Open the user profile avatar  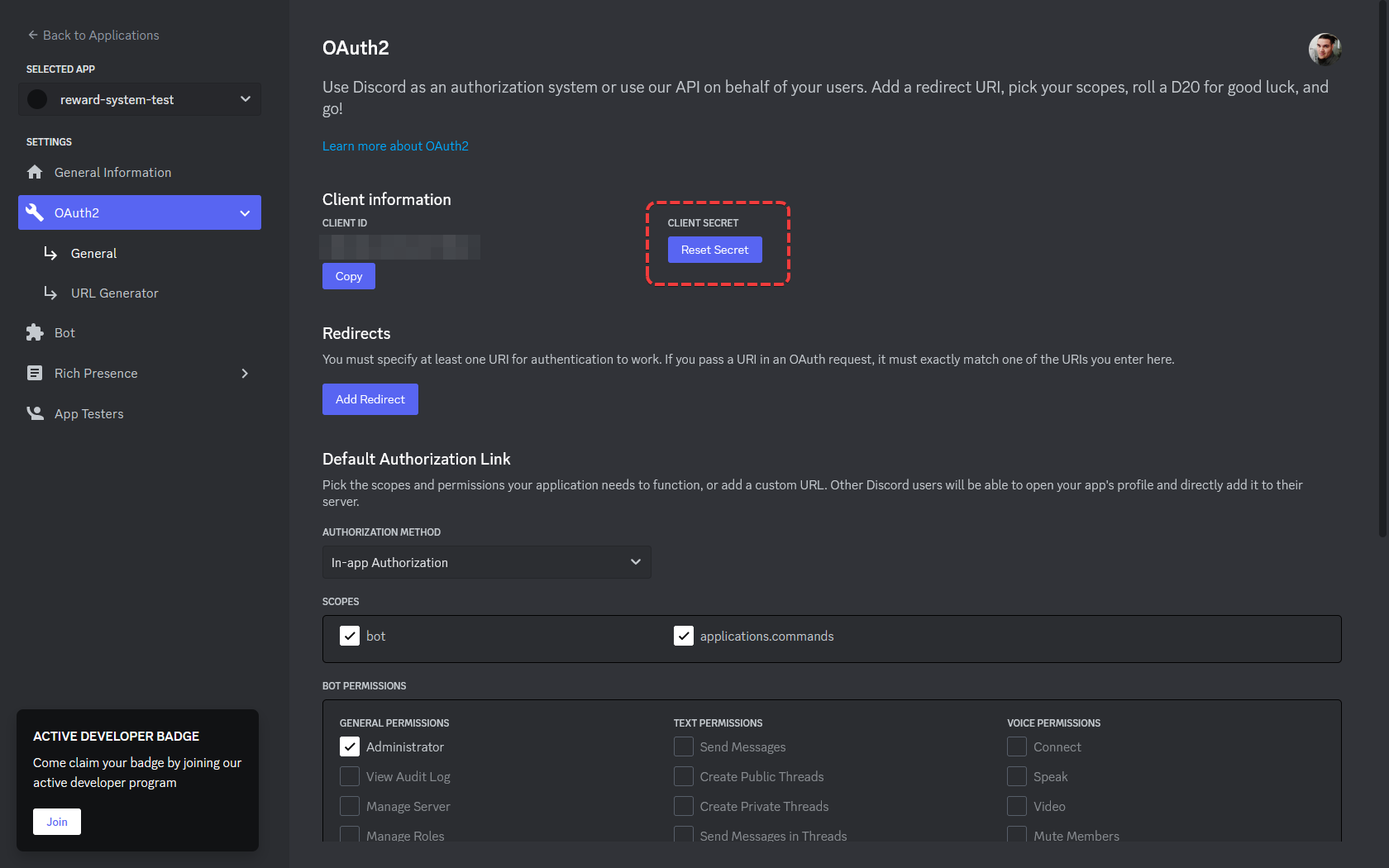(x=1325, y=50)
